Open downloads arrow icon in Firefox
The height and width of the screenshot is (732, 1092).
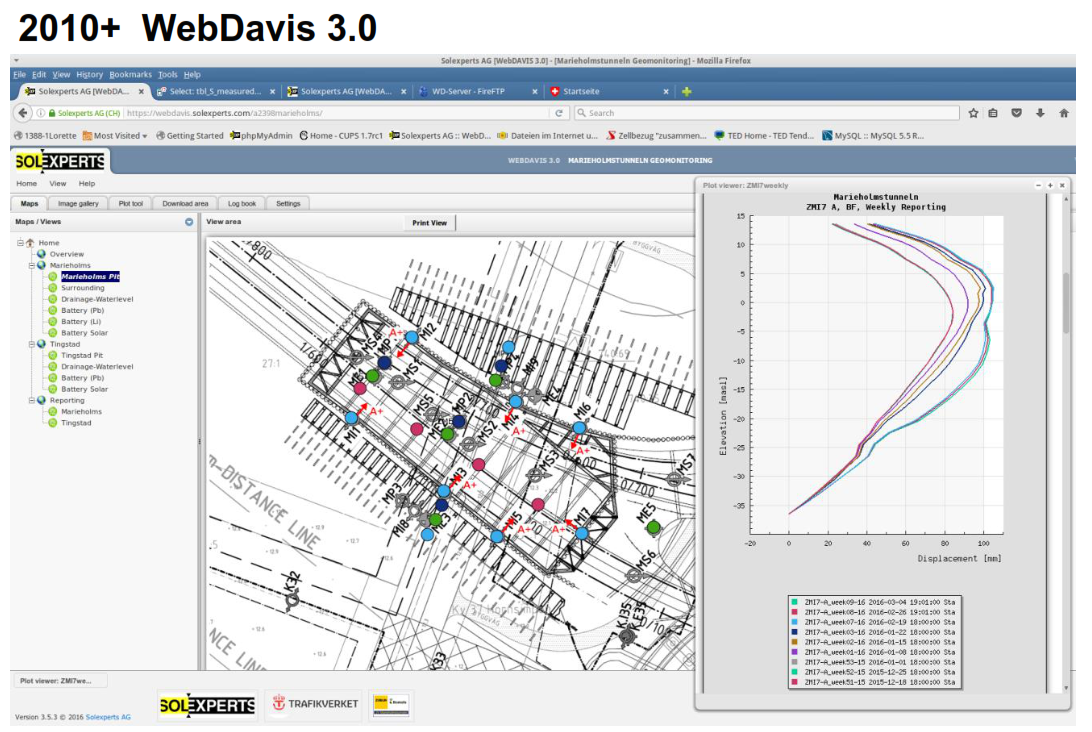(1040, 113)
